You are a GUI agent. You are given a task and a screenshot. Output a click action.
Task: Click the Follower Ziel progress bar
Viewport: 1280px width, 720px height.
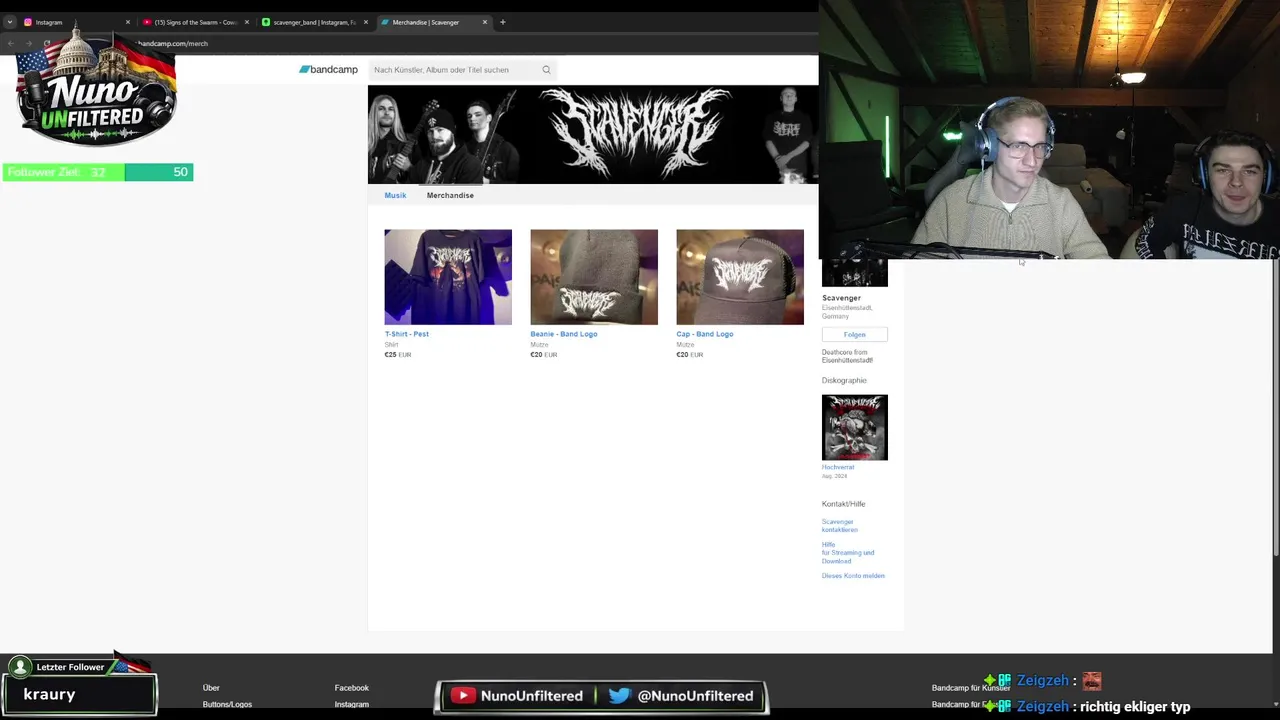click(98, 172)
